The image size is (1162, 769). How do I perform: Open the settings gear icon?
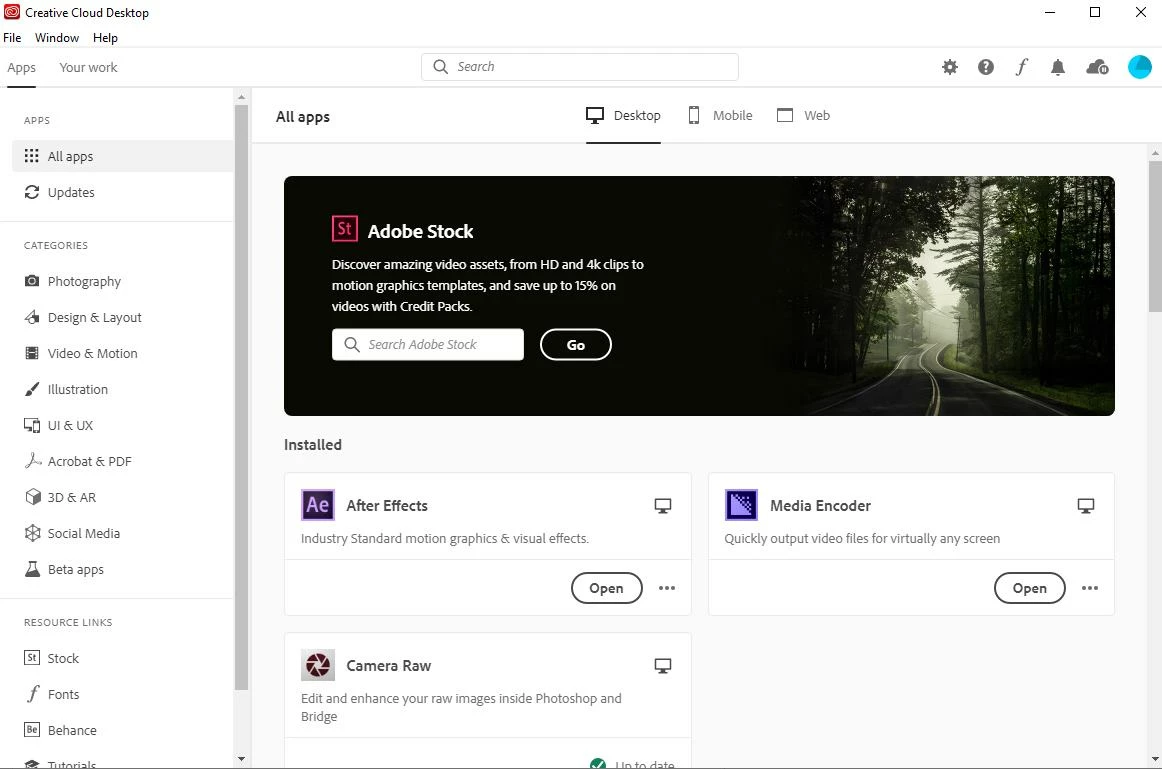click(x=949, y=67)
